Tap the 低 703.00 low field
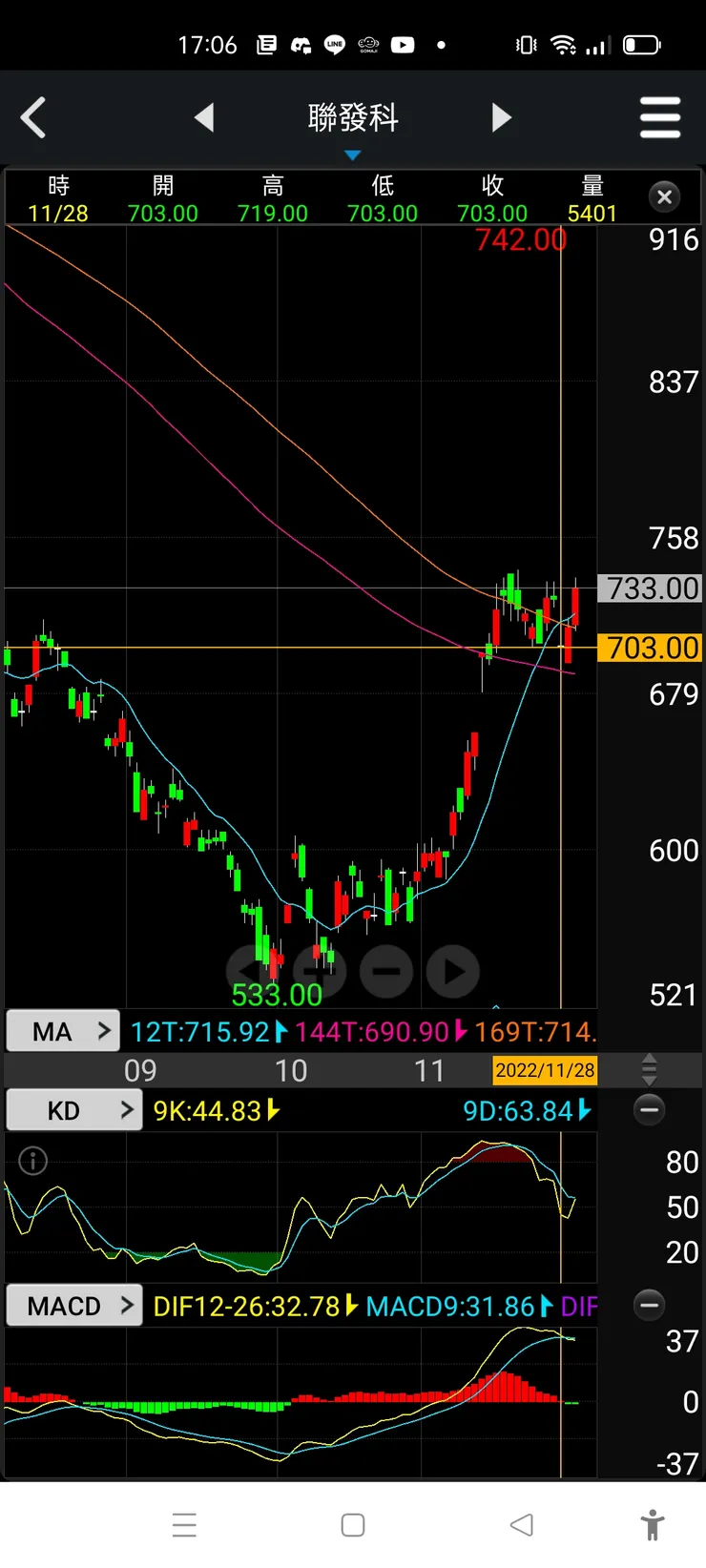This screenshot has height=1568, width=706. coord(383,198)
